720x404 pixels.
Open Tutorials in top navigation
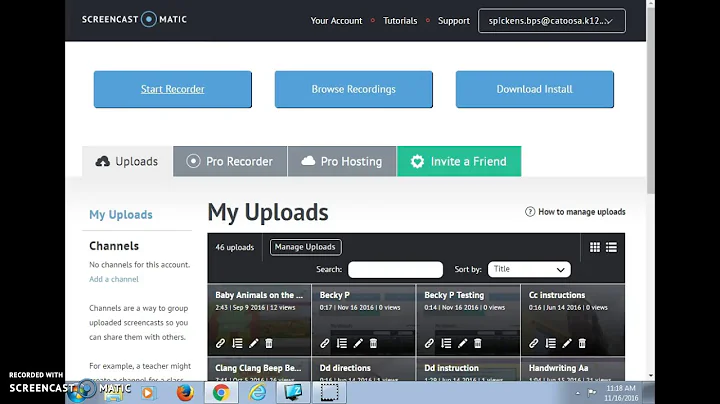click(400, 21)
